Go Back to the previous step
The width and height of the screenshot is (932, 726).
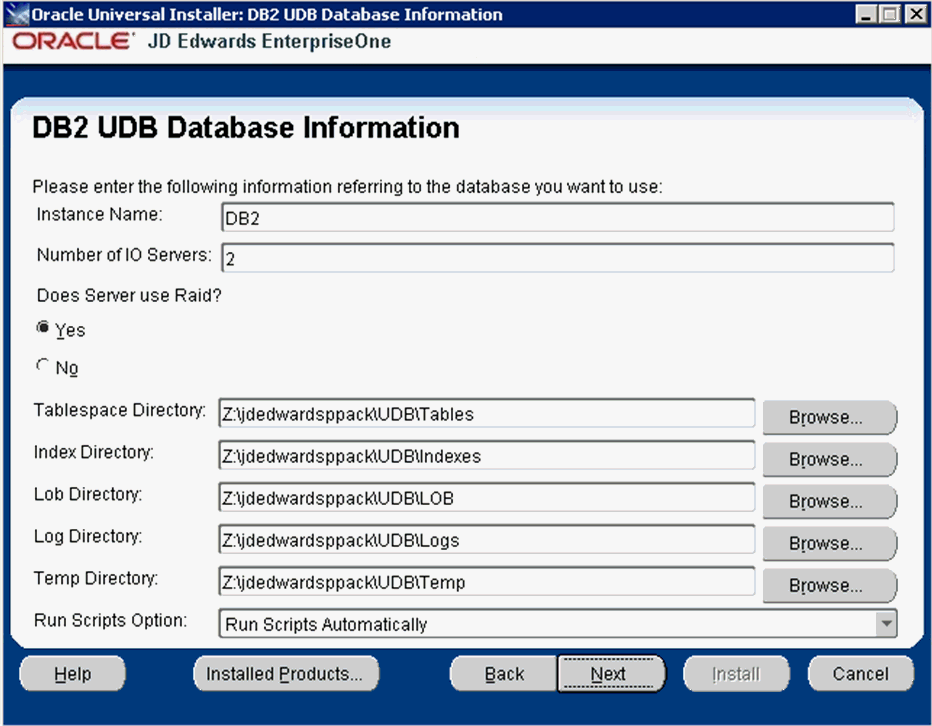point(504,674)
